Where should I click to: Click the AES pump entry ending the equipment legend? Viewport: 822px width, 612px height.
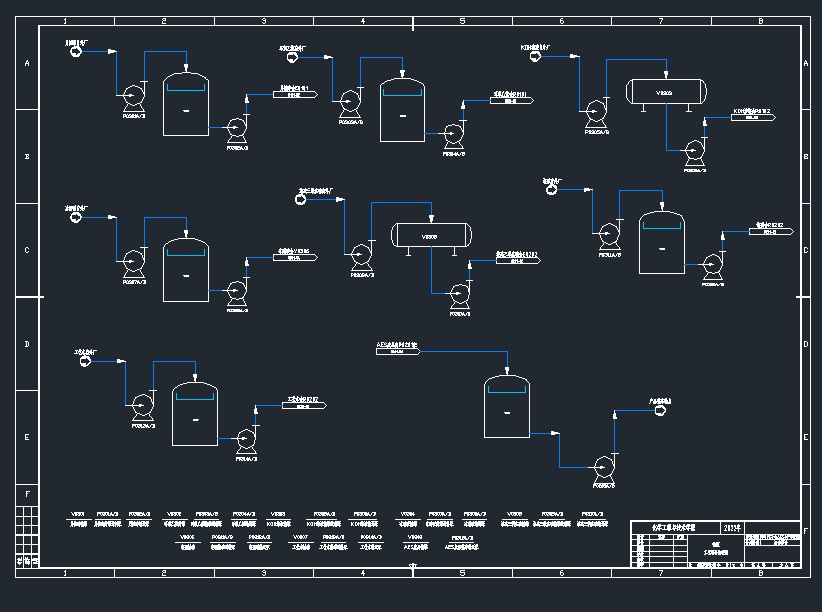point(461,542)
